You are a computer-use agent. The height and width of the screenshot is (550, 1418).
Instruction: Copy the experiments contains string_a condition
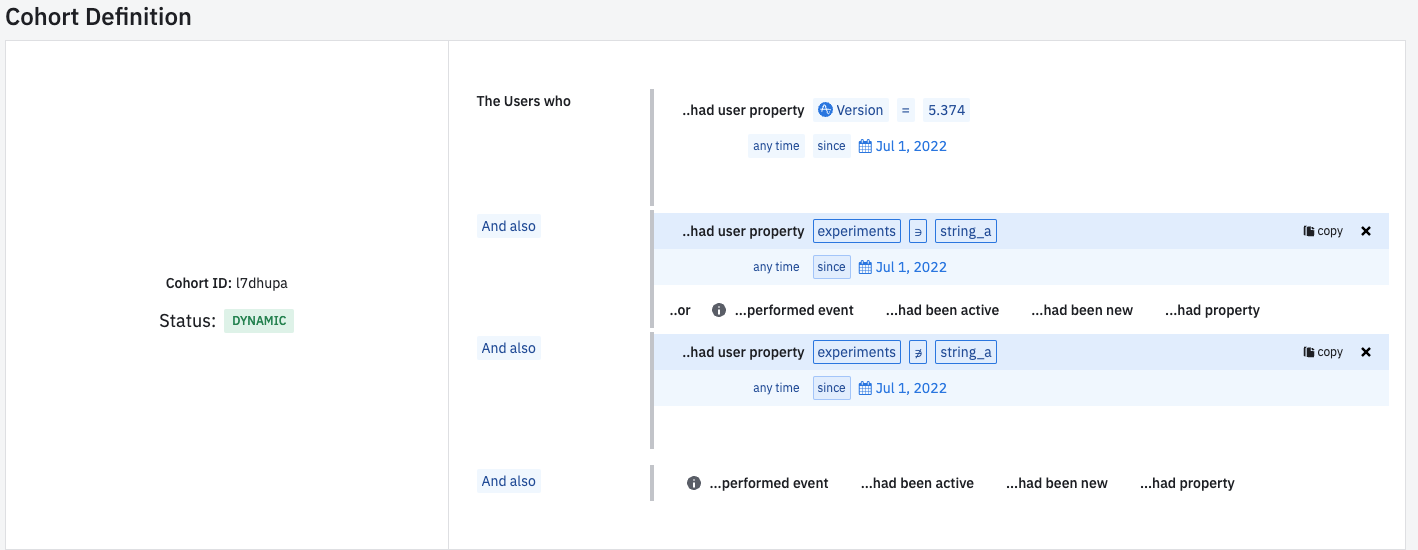coord(1323,231)
